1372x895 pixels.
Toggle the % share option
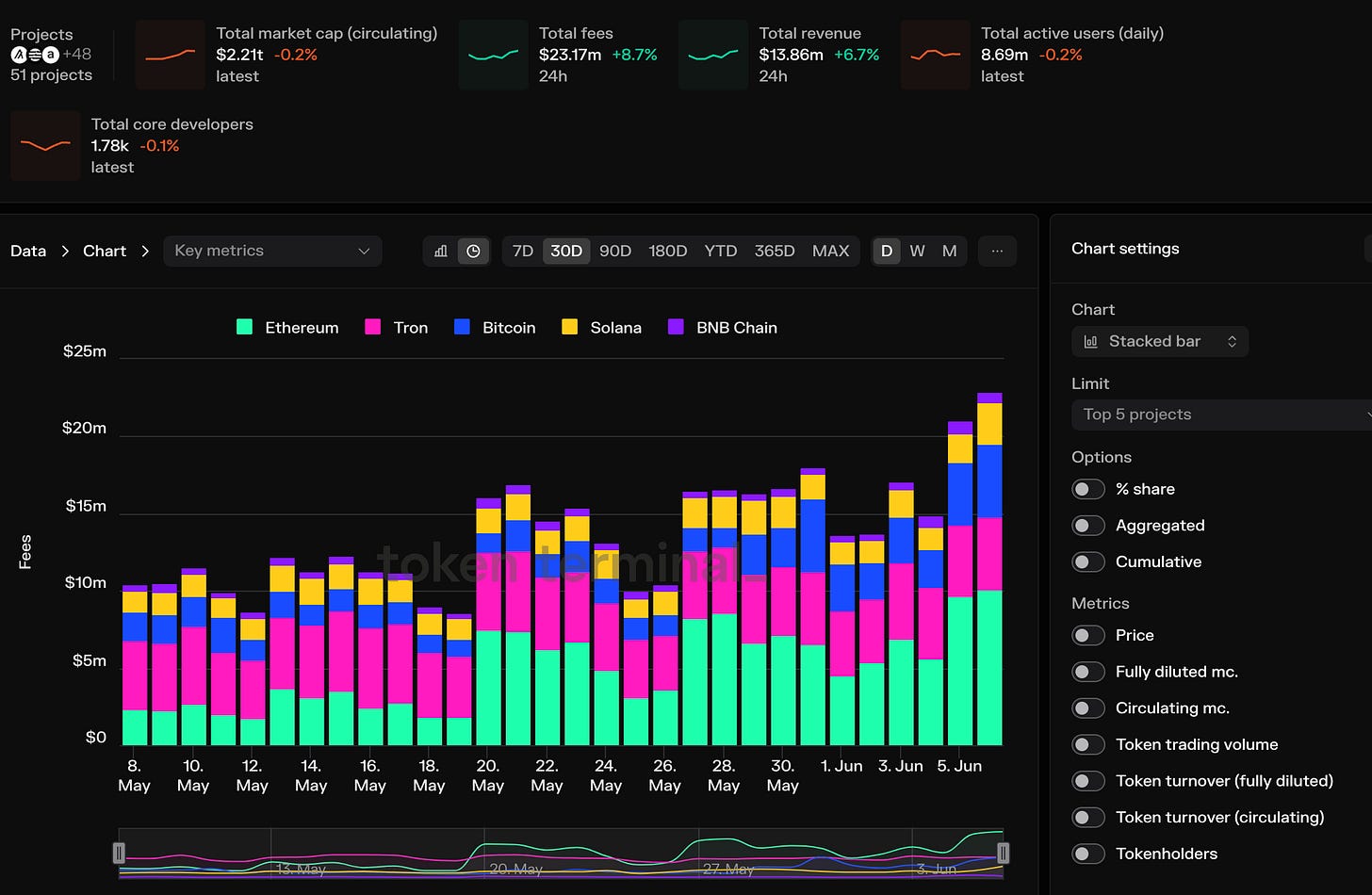pos(1087,489)
